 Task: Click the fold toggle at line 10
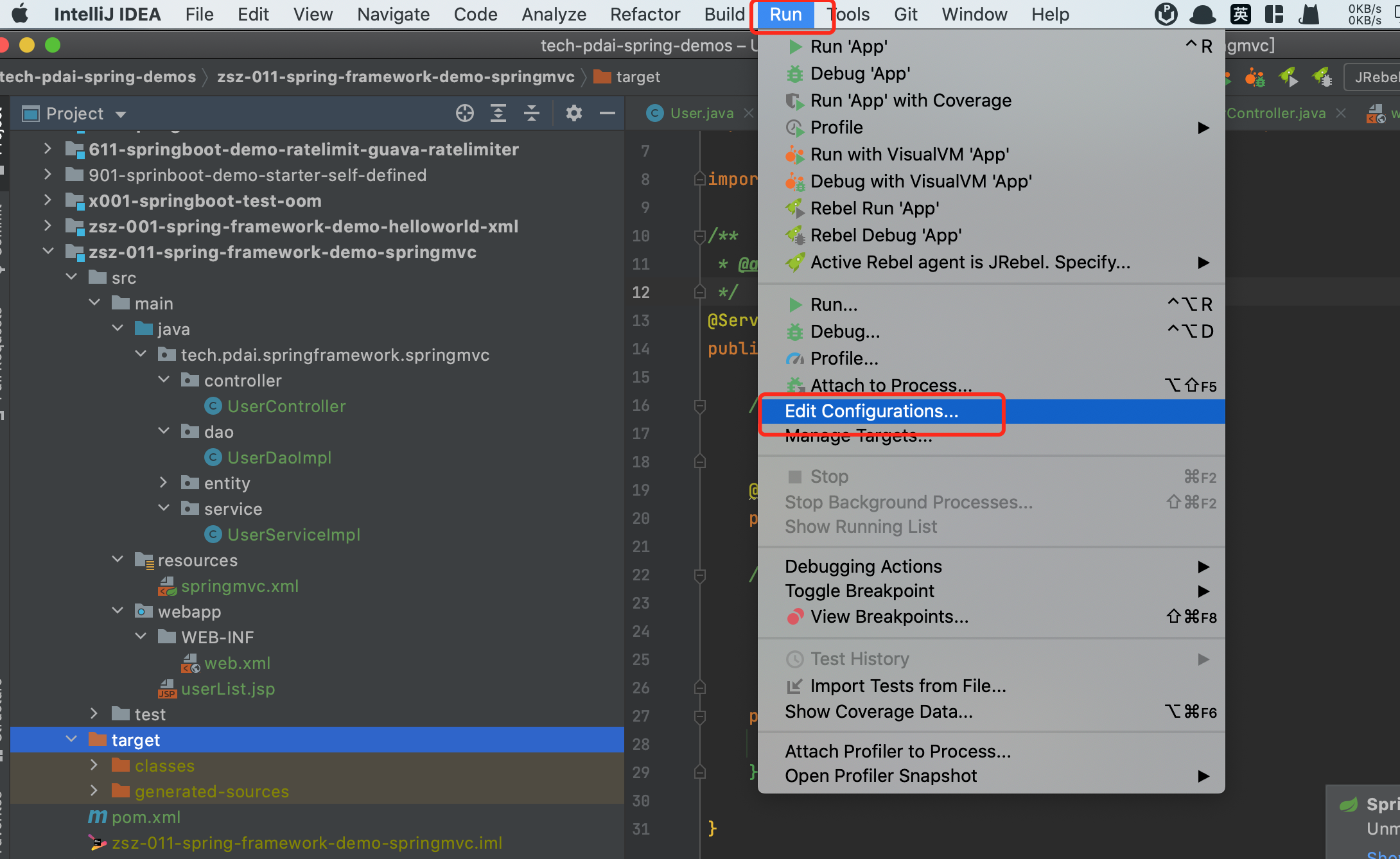pyautogui.click(x=700, y=236)
